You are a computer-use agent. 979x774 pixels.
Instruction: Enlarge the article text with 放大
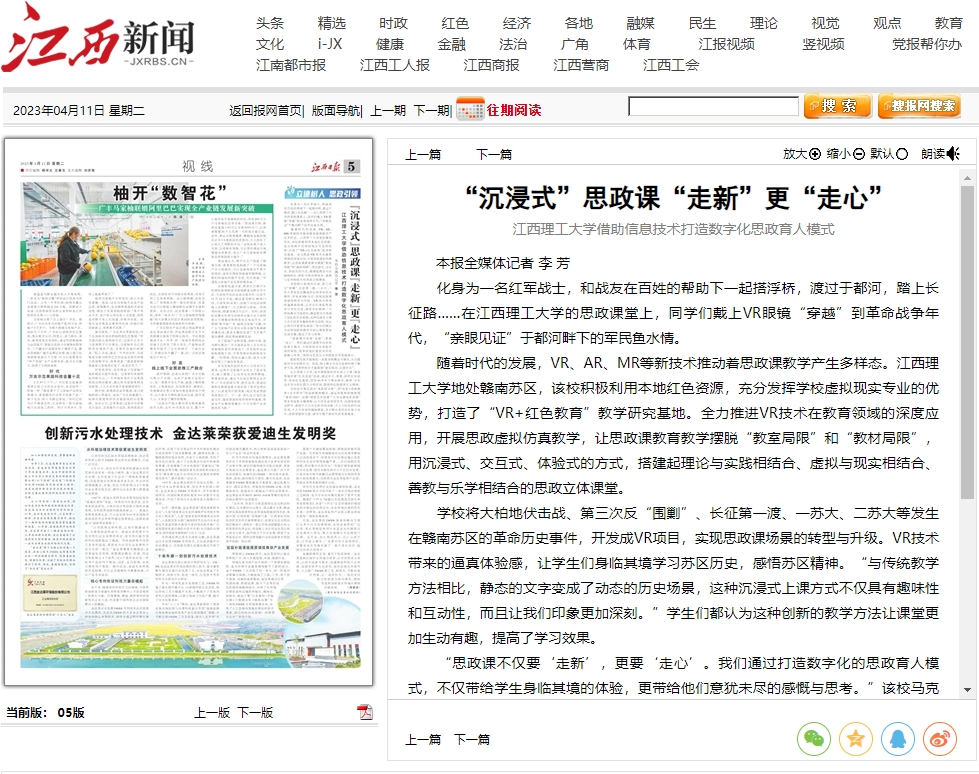click(802, 154)
